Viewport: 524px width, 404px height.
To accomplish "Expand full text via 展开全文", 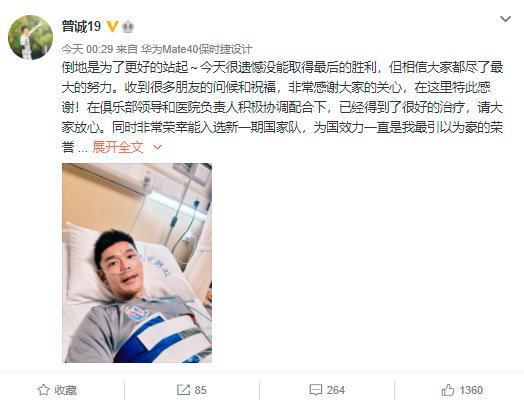I will (118, 147).
